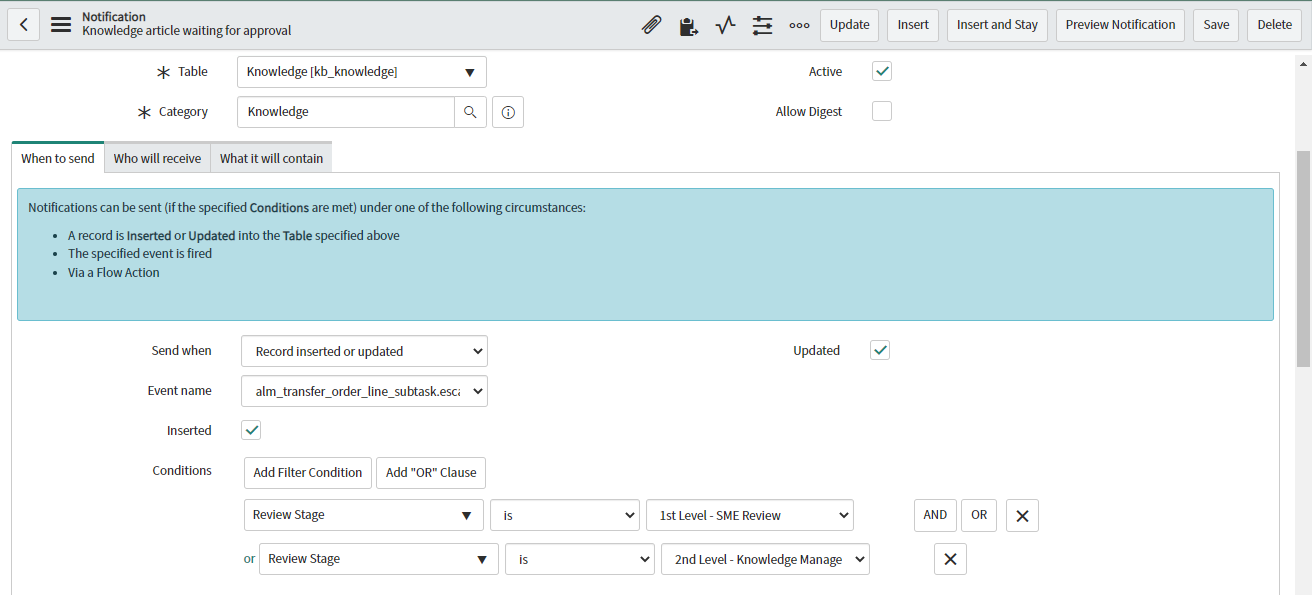Click the Category lookup magnifier icon
The width and height of the screenshot is (1312, 595).
(470, 112)
